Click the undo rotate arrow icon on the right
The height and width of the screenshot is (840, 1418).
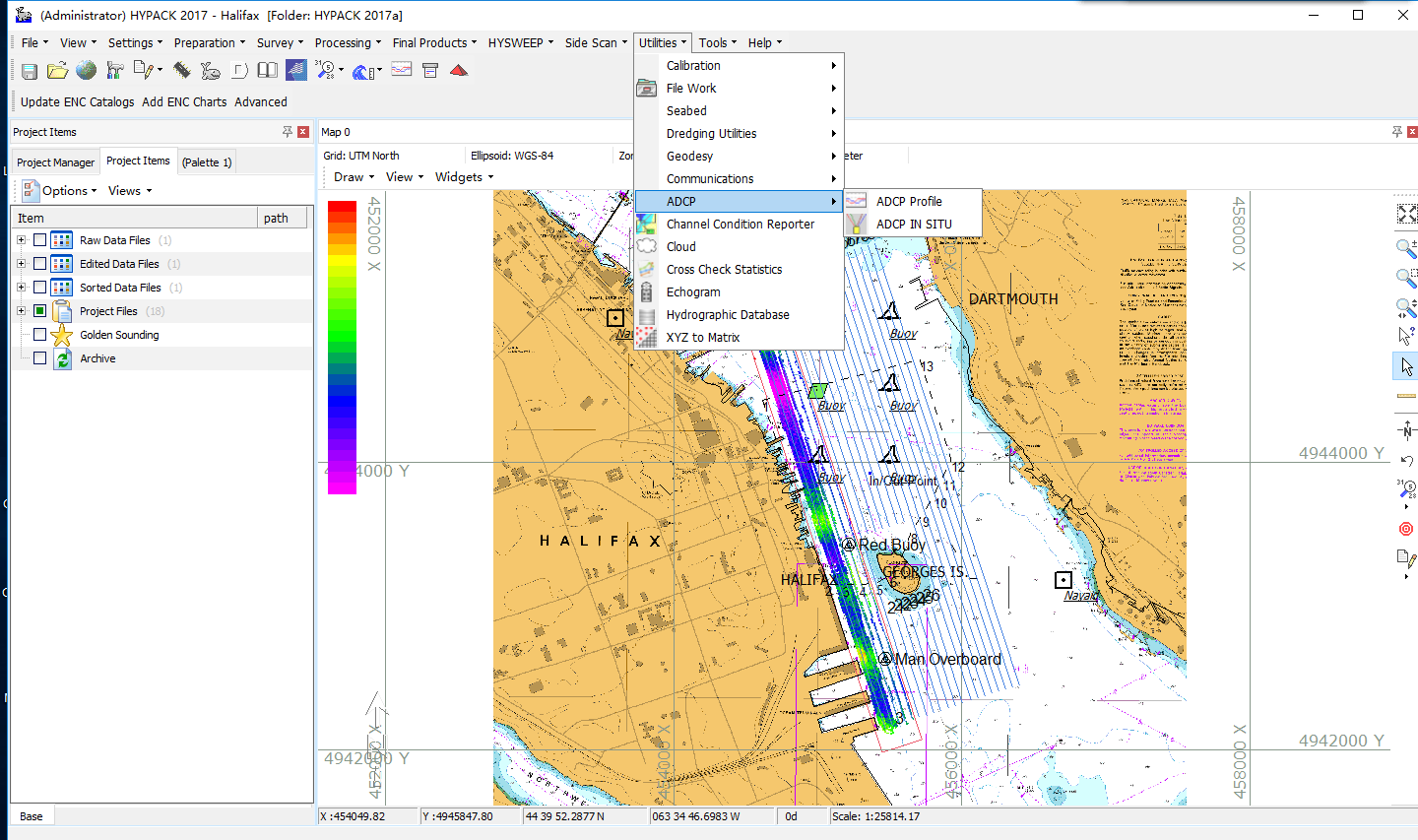tap(1407, 460)
